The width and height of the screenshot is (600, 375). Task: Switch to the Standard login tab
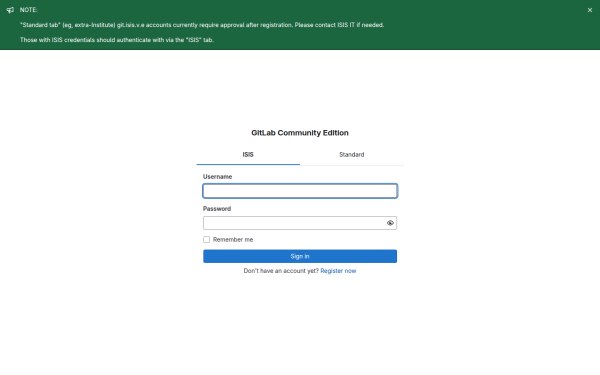(352, 155)
